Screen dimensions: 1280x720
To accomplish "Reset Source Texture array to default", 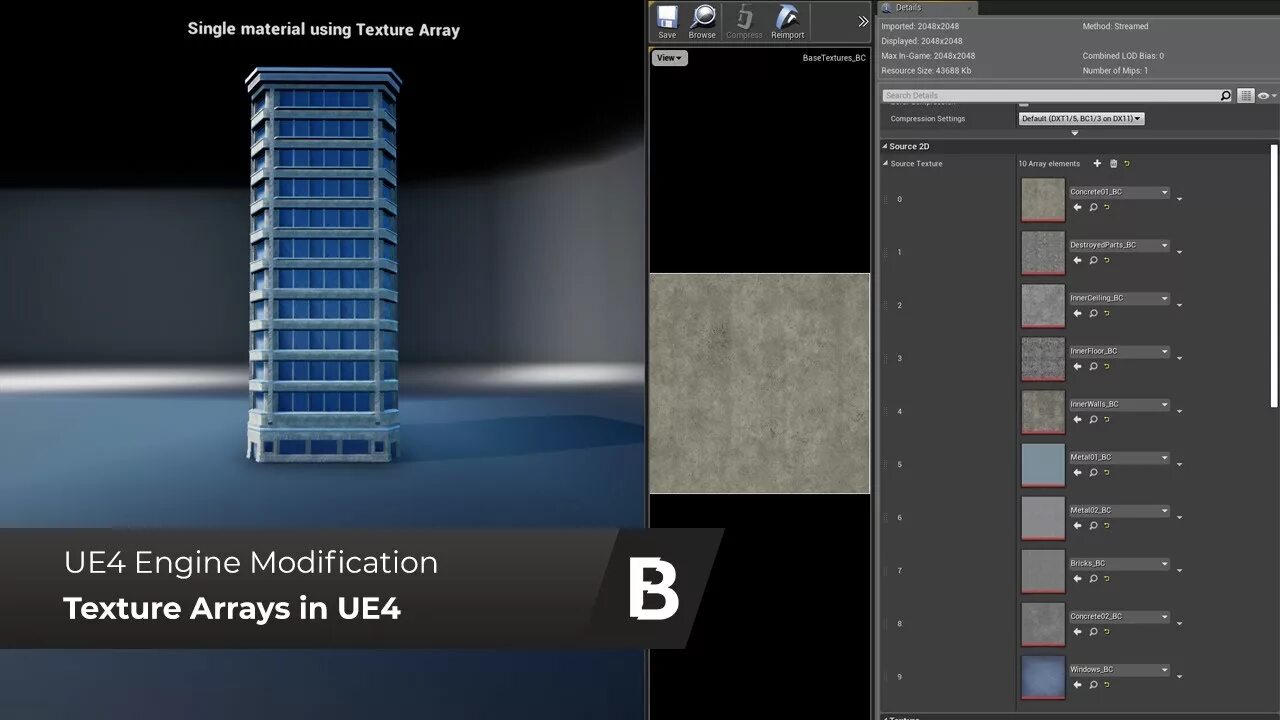I will [x=1127, y=163].
